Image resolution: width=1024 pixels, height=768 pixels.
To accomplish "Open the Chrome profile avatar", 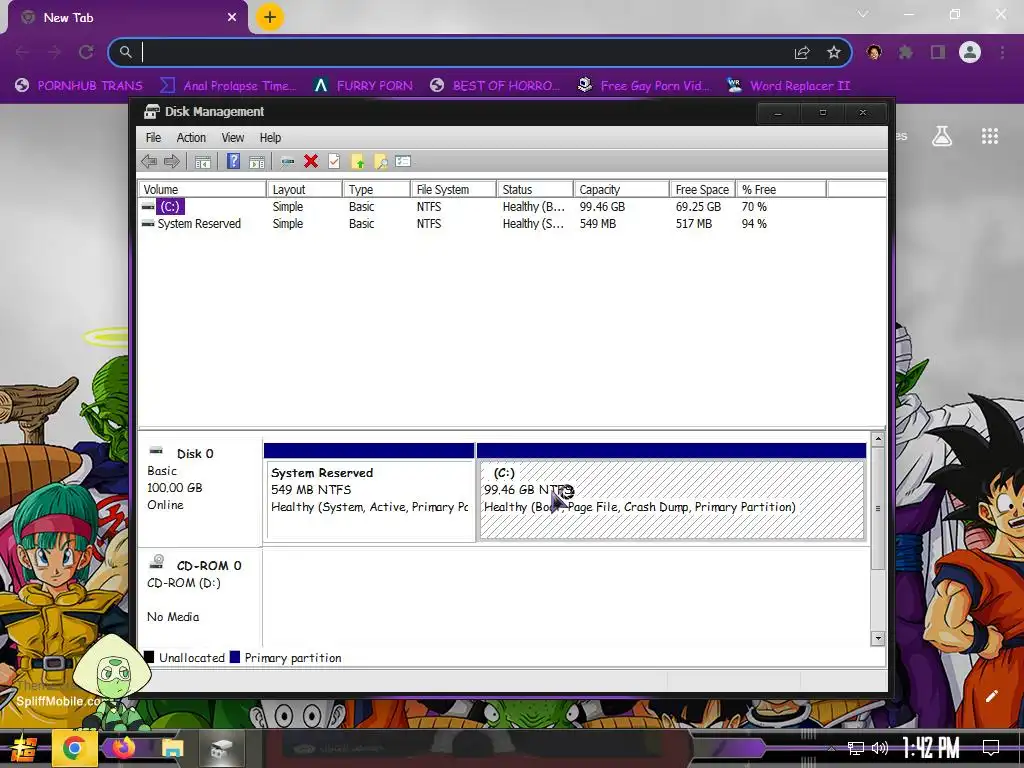I will click(970, 52).
